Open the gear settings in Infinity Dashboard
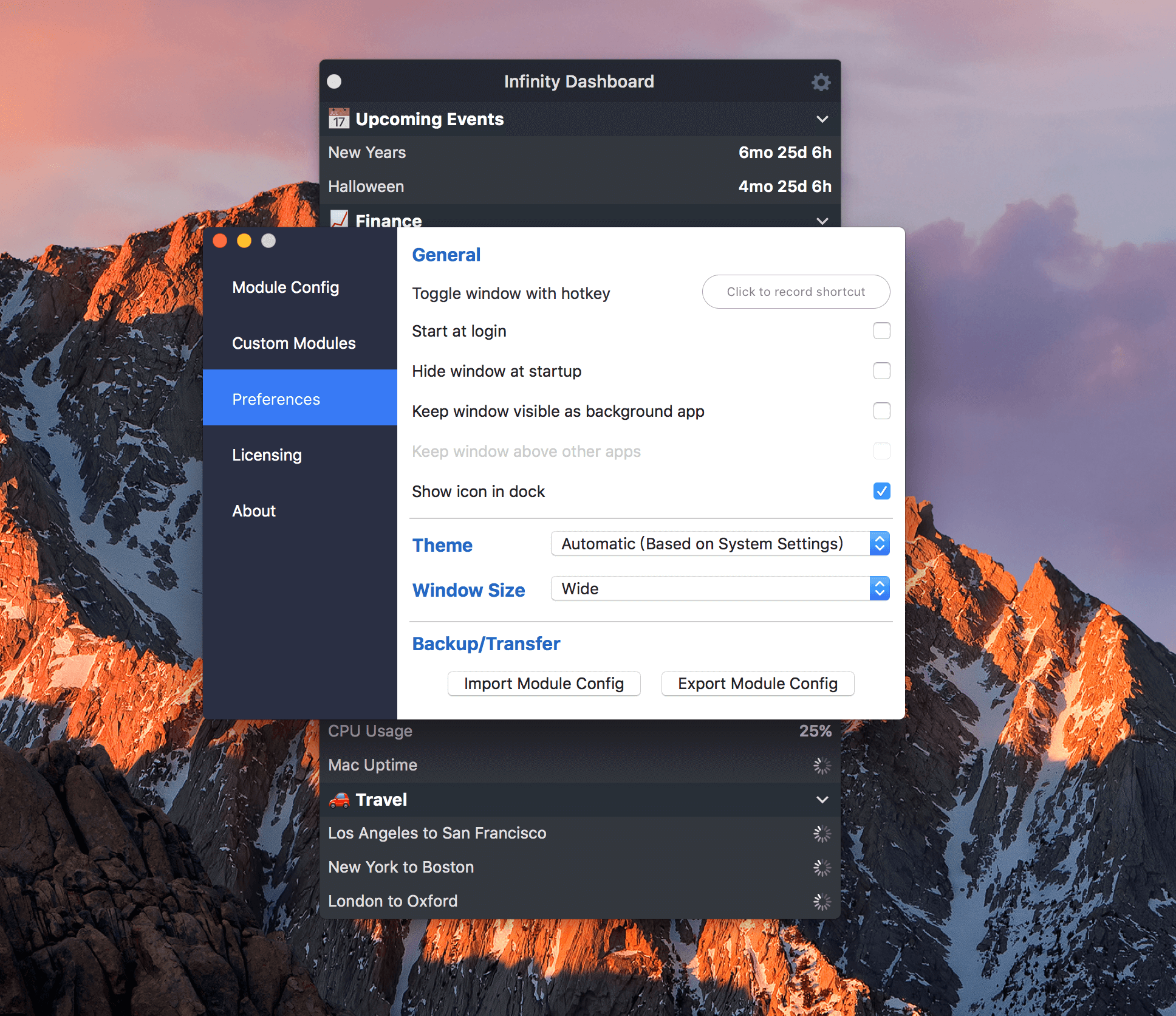1176x1016 pixels. point(821,82)
